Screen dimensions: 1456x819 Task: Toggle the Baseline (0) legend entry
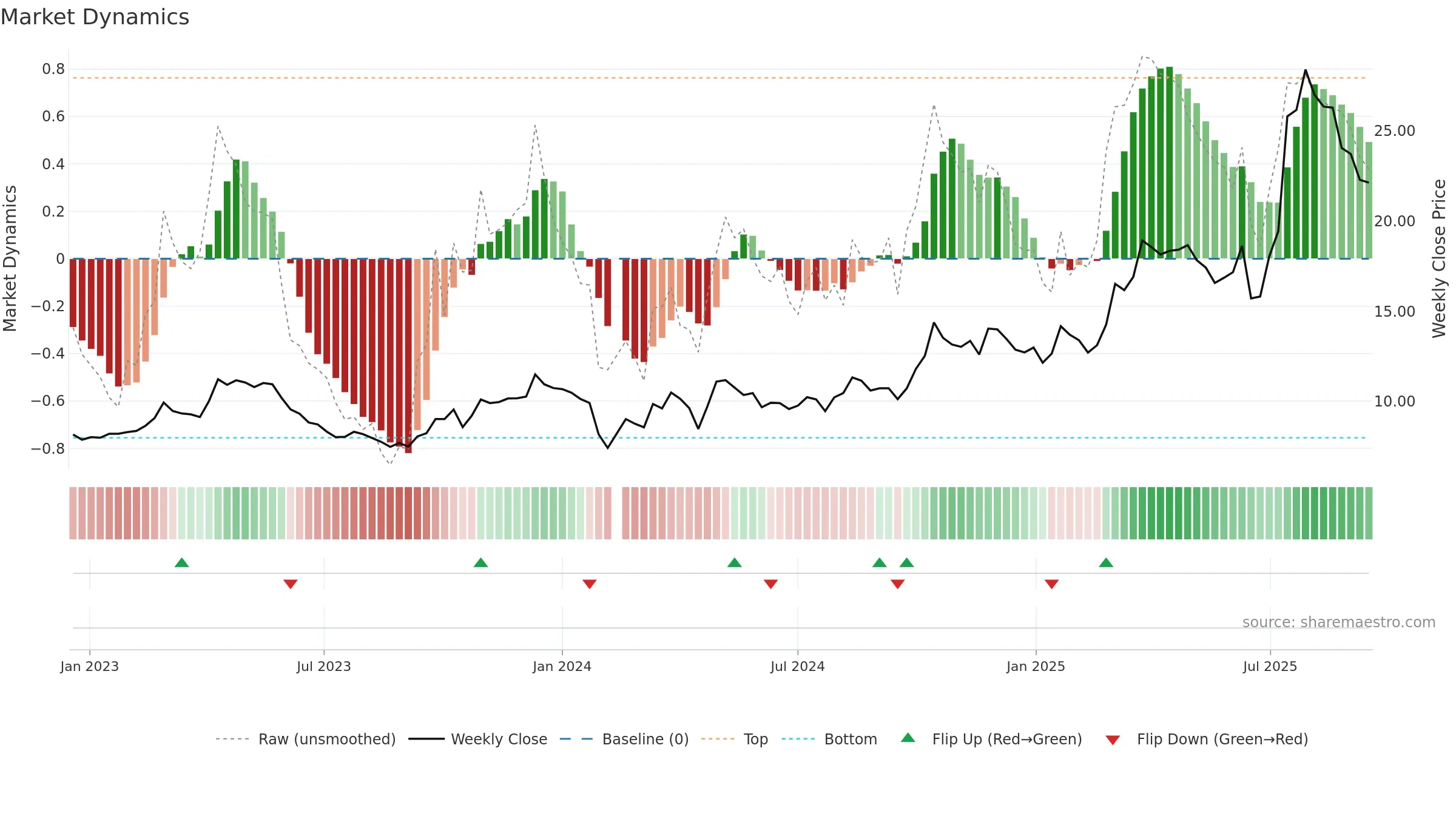tap(624, 739)
